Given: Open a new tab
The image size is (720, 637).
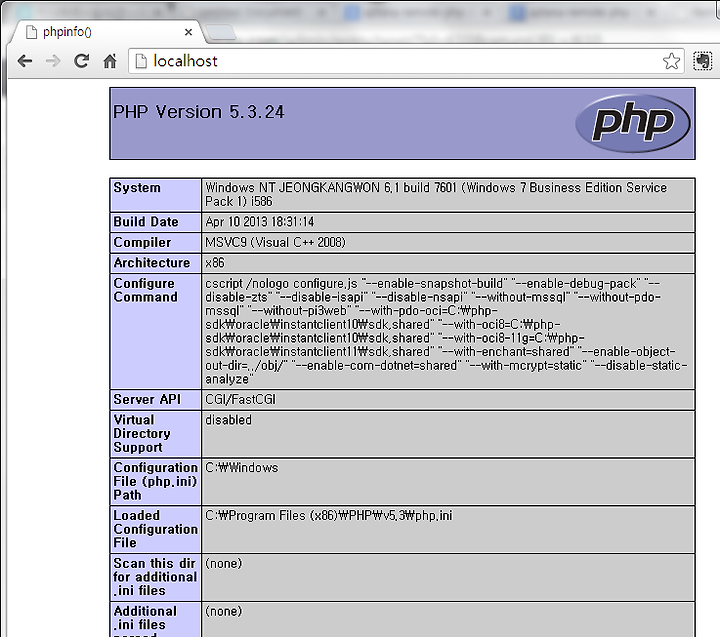Looking at the screenshot, I should [x=220, y=33].
